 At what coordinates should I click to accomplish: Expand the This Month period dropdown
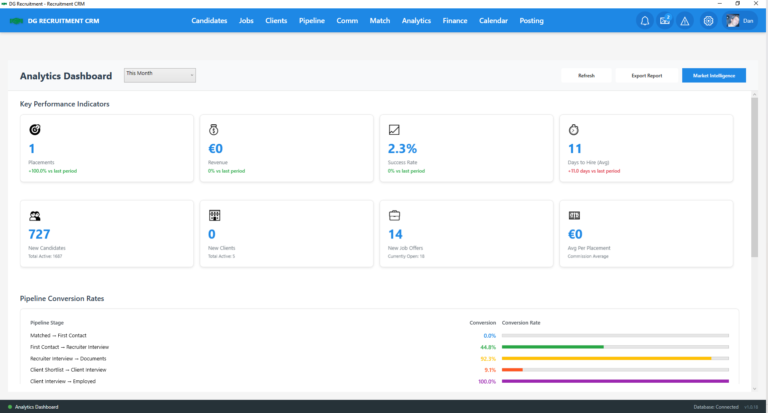[x=160, y=75]
